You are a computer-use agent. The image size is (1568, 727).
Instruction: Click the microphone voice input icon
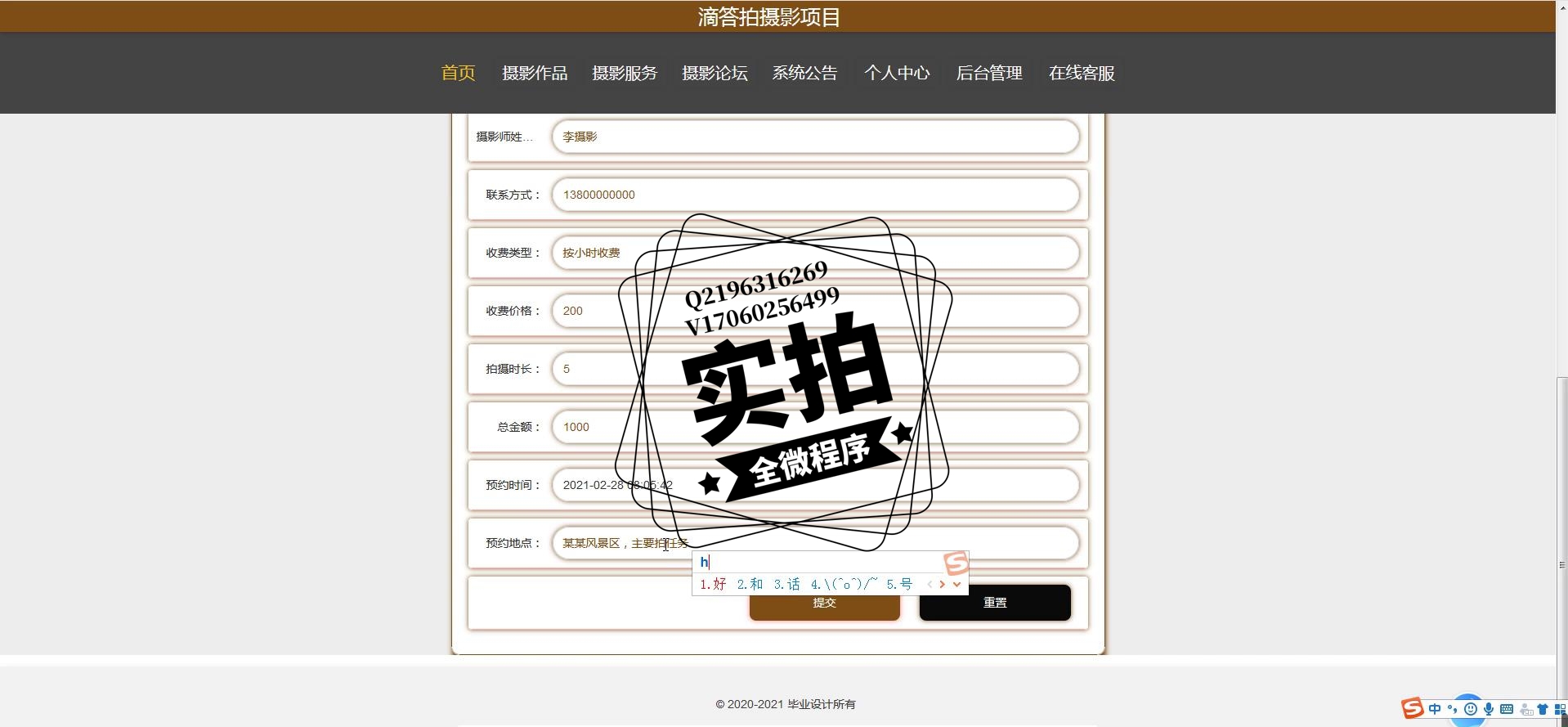tap(1489, 709)
